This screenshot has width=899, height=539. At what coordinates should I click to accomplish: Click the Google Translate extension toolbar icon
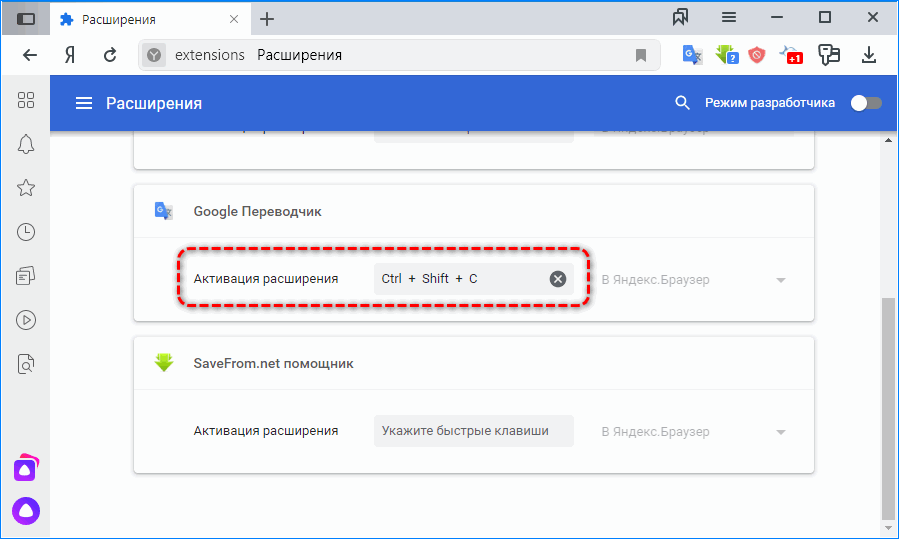pos(693,55)
